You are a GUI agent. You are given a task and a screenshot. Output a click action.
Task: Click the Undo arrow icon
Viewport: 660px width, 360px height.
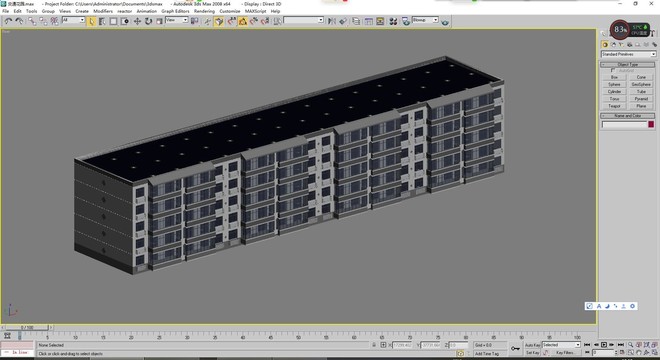point(8,21)
